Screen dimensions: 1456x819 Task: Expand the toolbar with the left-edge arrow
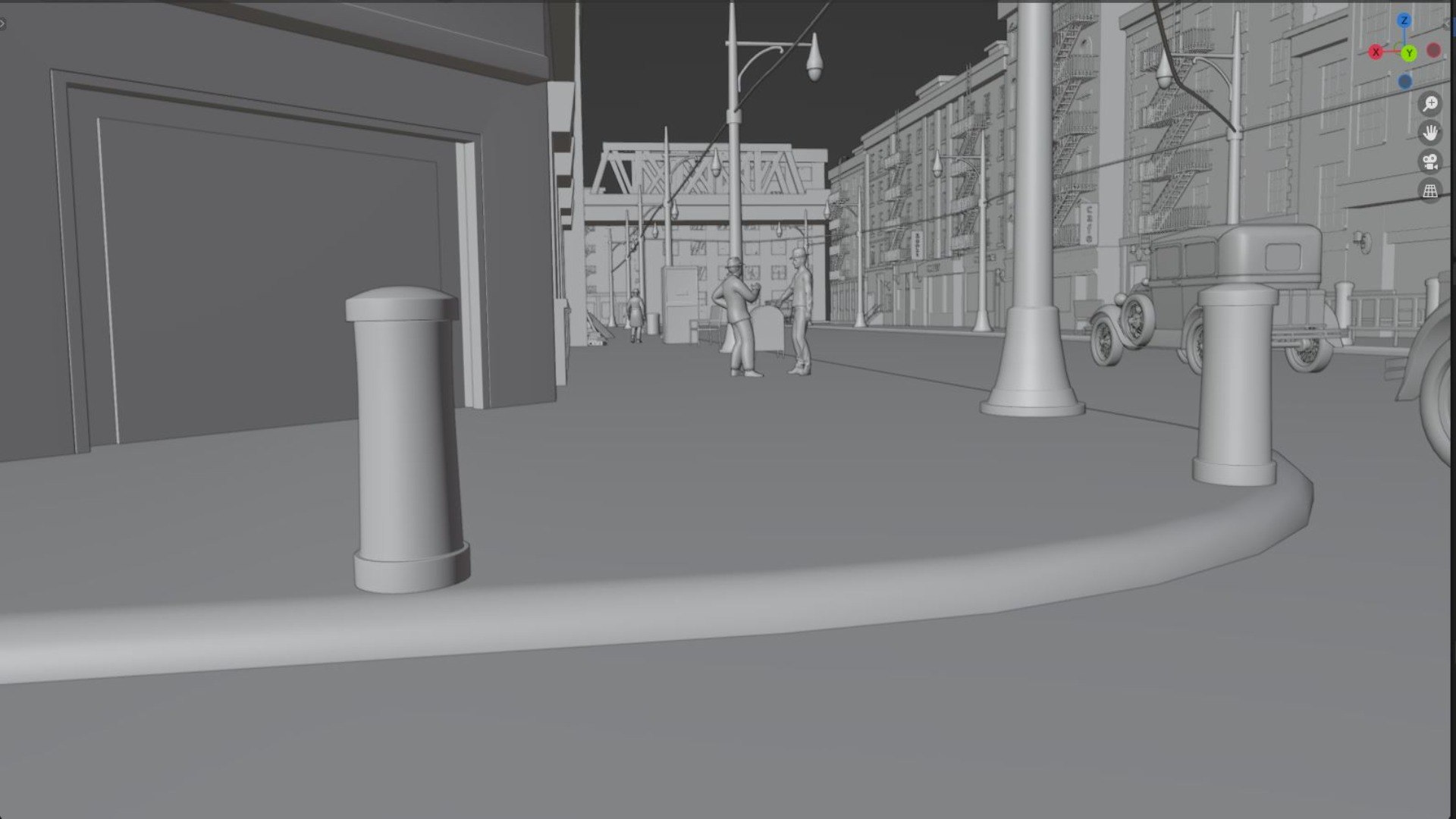click(x=2, y=24)
